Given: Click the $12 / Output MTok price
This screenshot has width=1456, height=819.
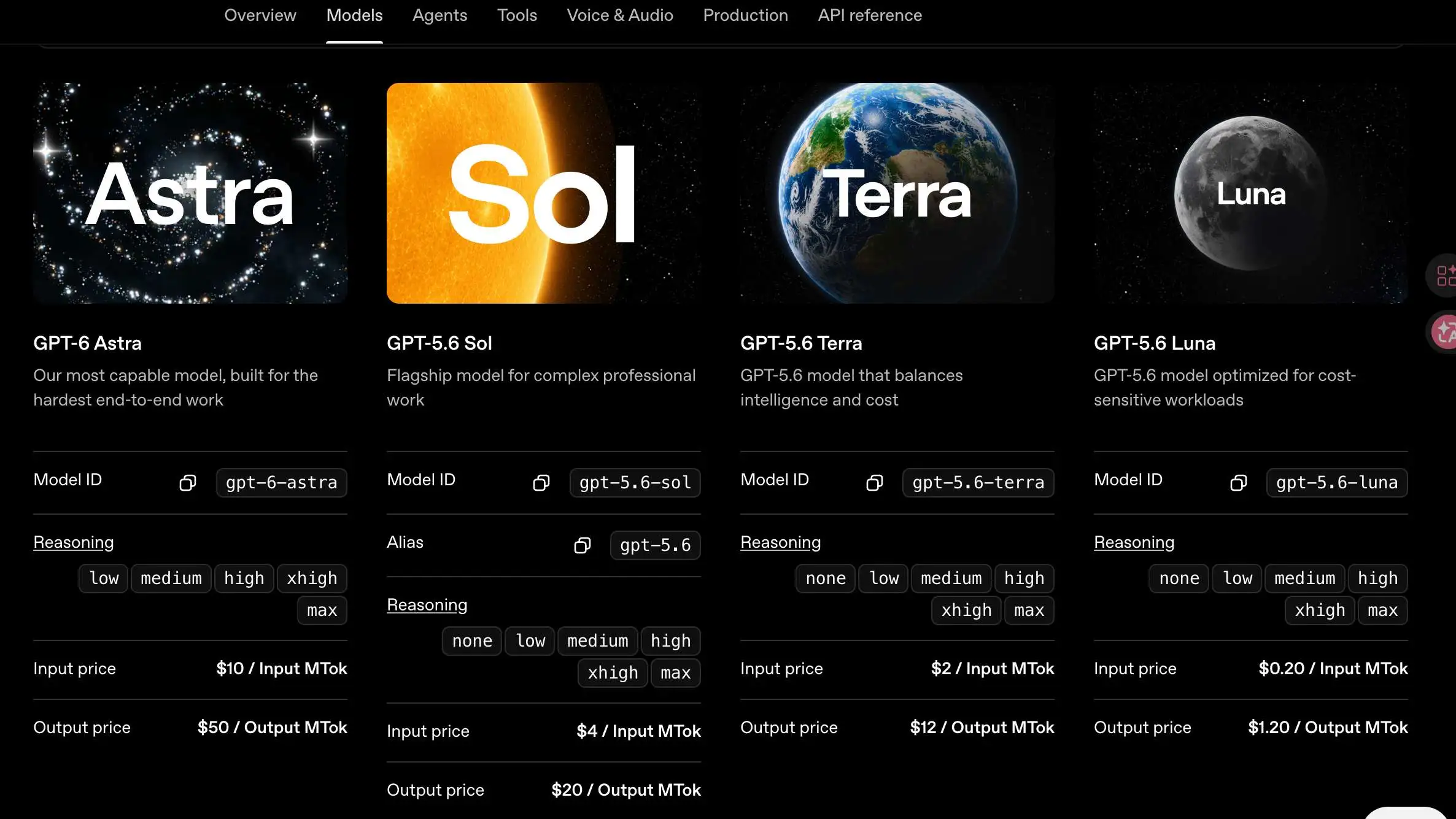Looking at the screenshot, I should (x=982, y=728).
